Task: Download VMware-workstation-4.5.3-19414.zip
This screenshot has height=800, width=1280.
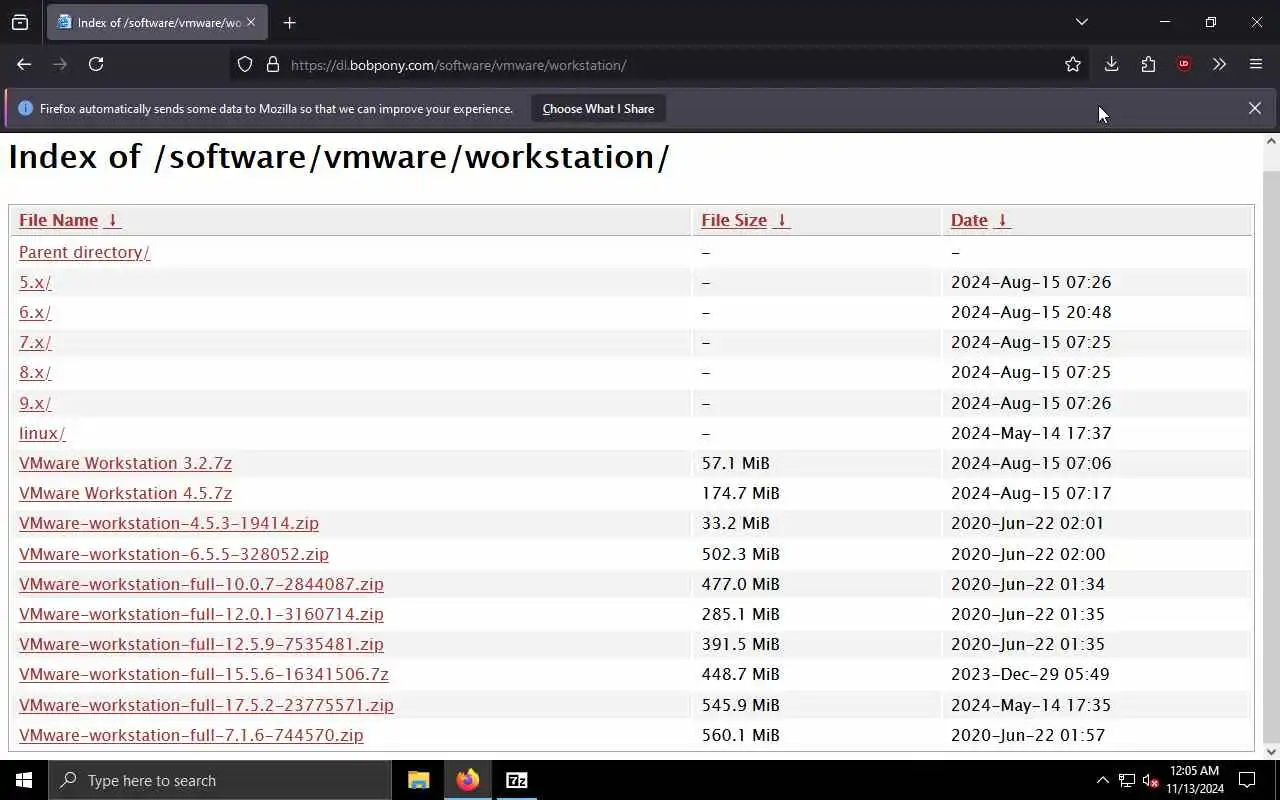Action: click(x=169, y=523)
